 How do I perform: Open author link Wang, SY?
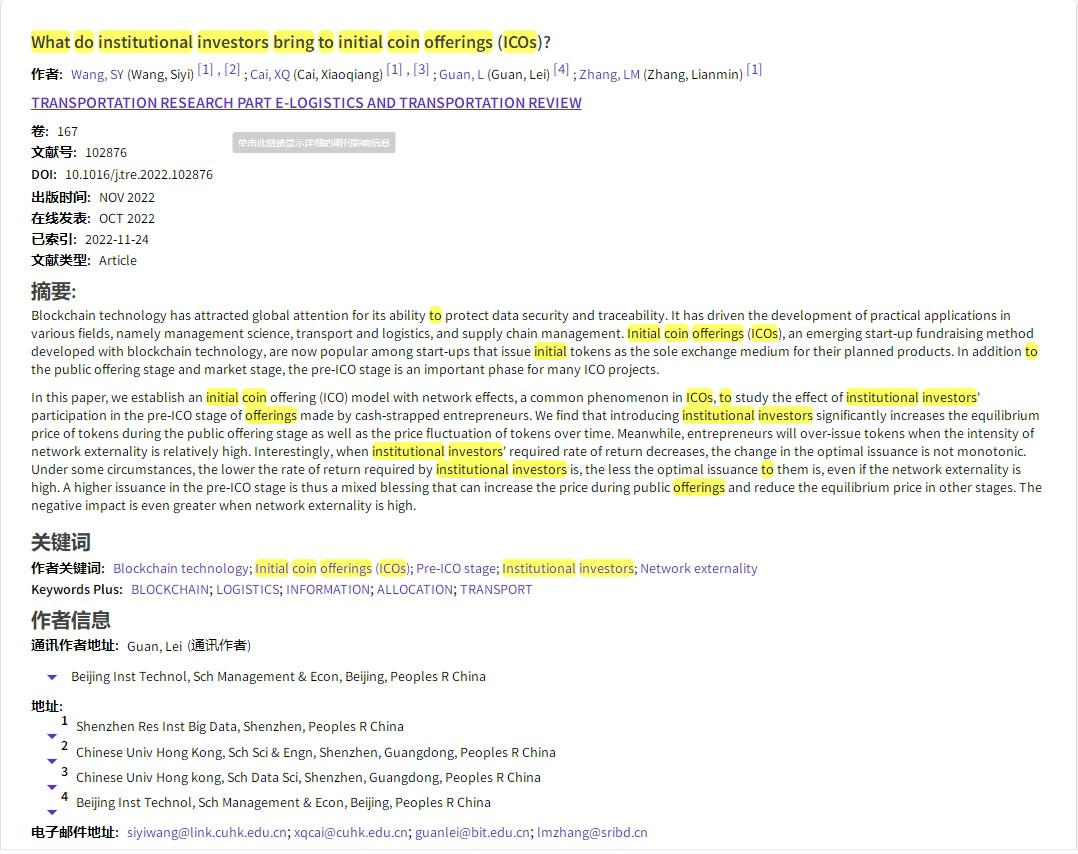click(97, 75)
